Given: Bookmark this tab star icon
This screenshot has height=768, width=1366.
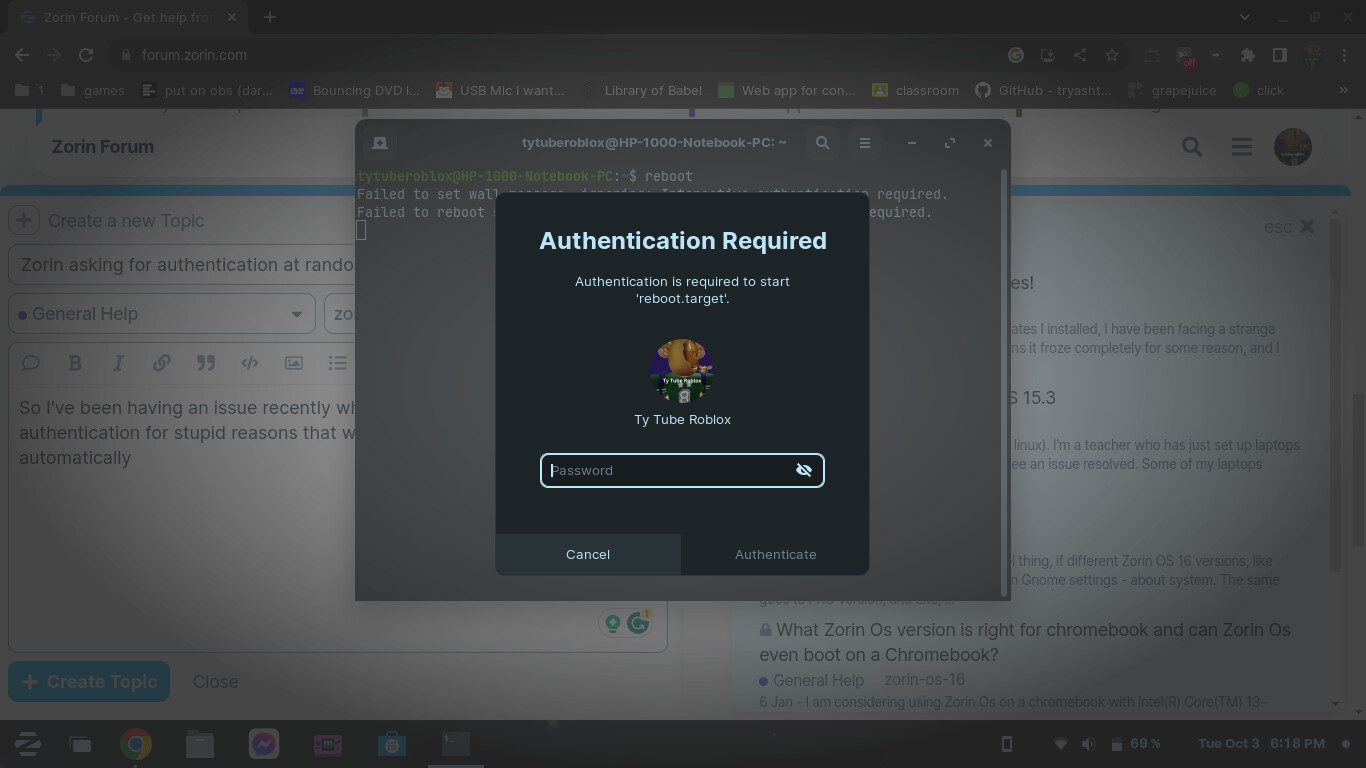Looking at the screenshot, I should point(1111,55).
